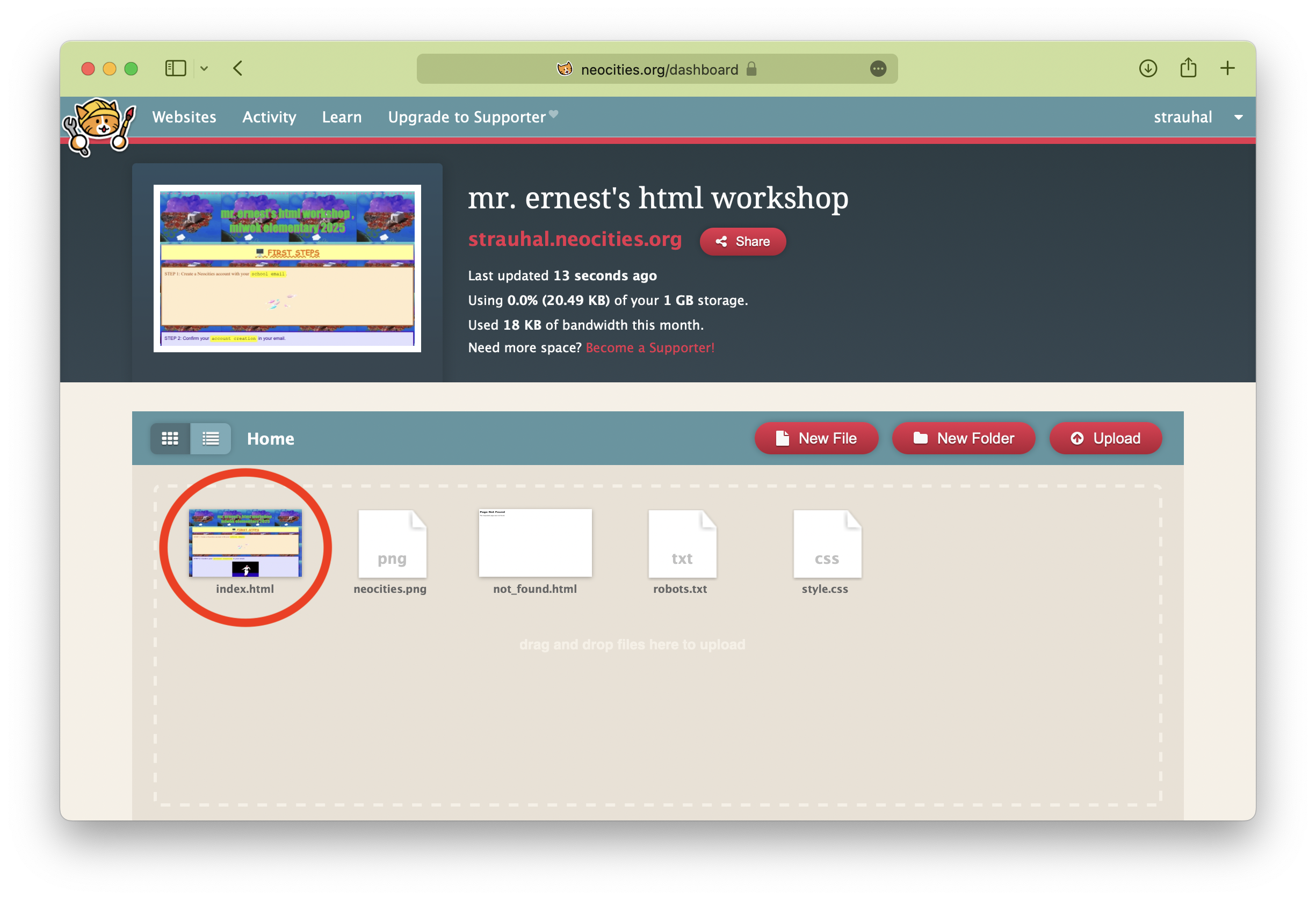
Task: Select the not_found.html page preview
Action: pyautogui.click(x=535, y=543)
